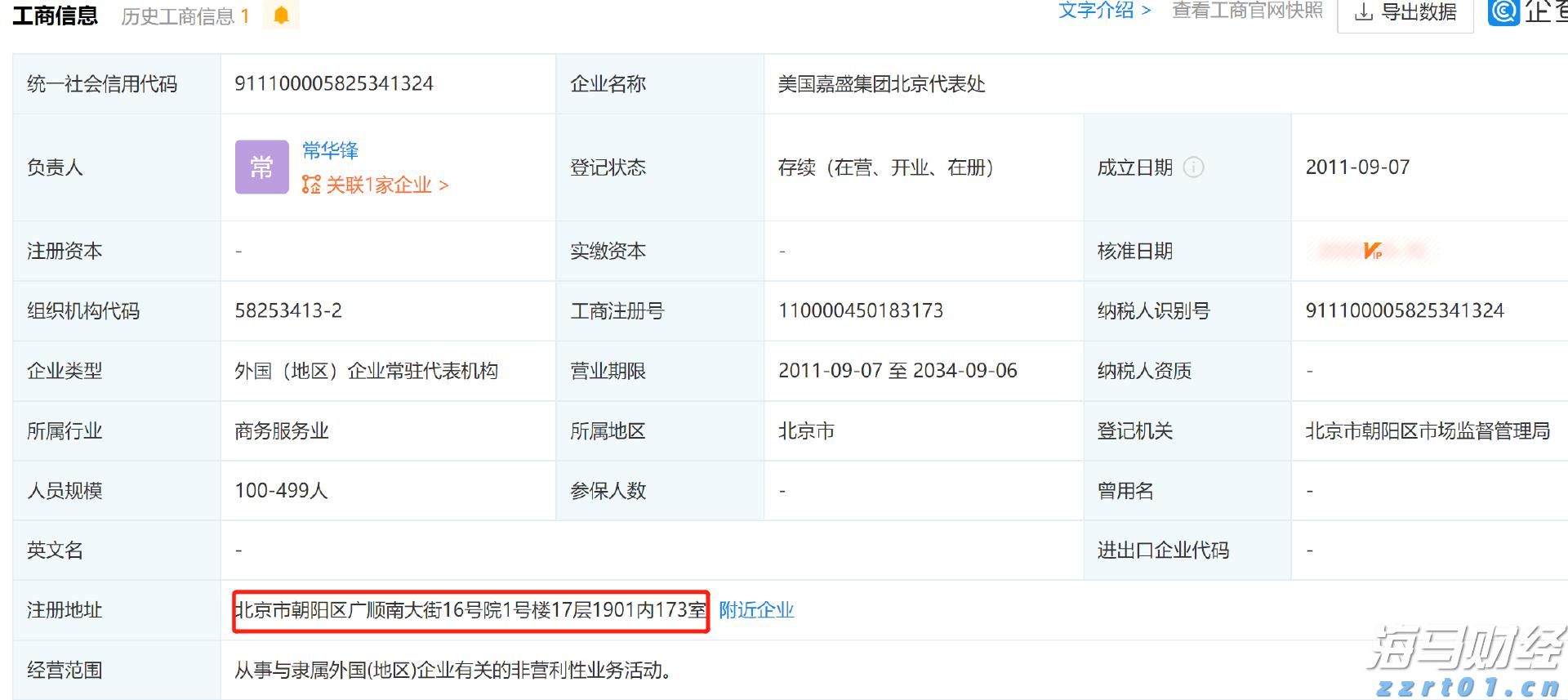Click the 组织机构代码 value 58253413-2
The height and width of the screenshot is (700, 1568).
click(288, 311)
